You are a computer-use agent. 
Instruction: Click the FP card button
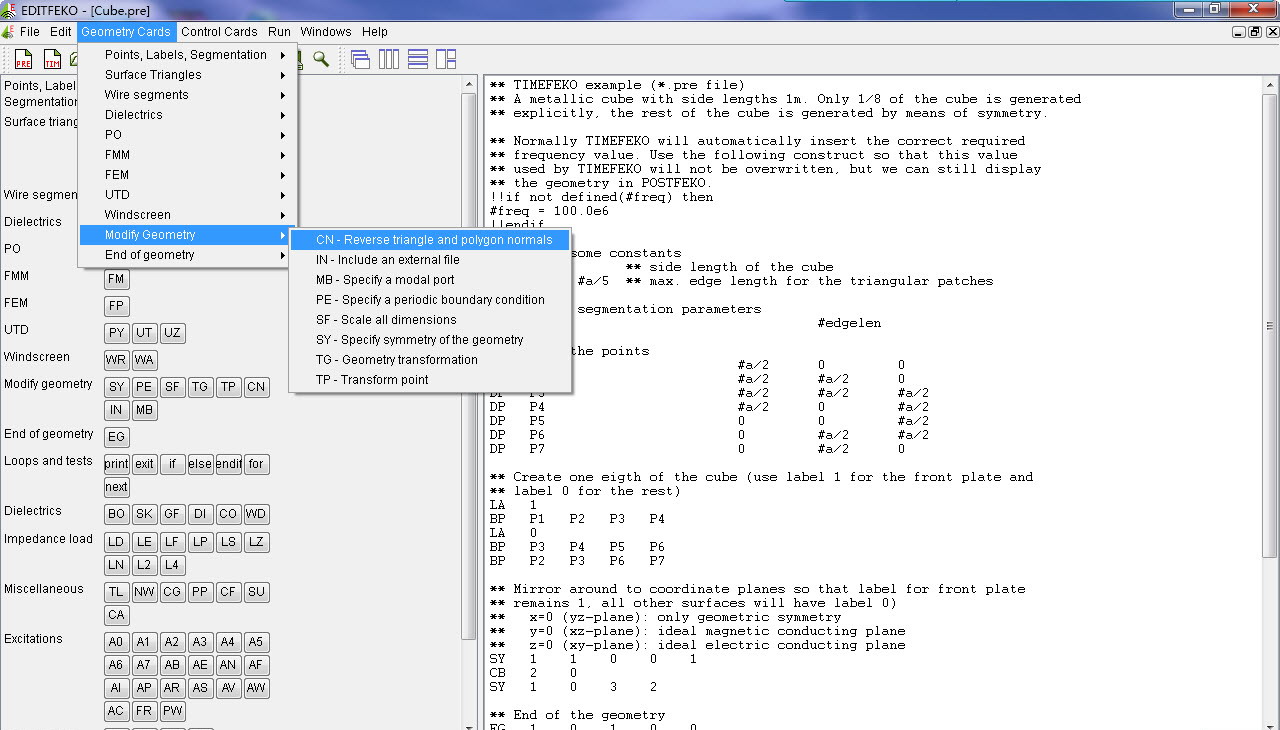117,306
